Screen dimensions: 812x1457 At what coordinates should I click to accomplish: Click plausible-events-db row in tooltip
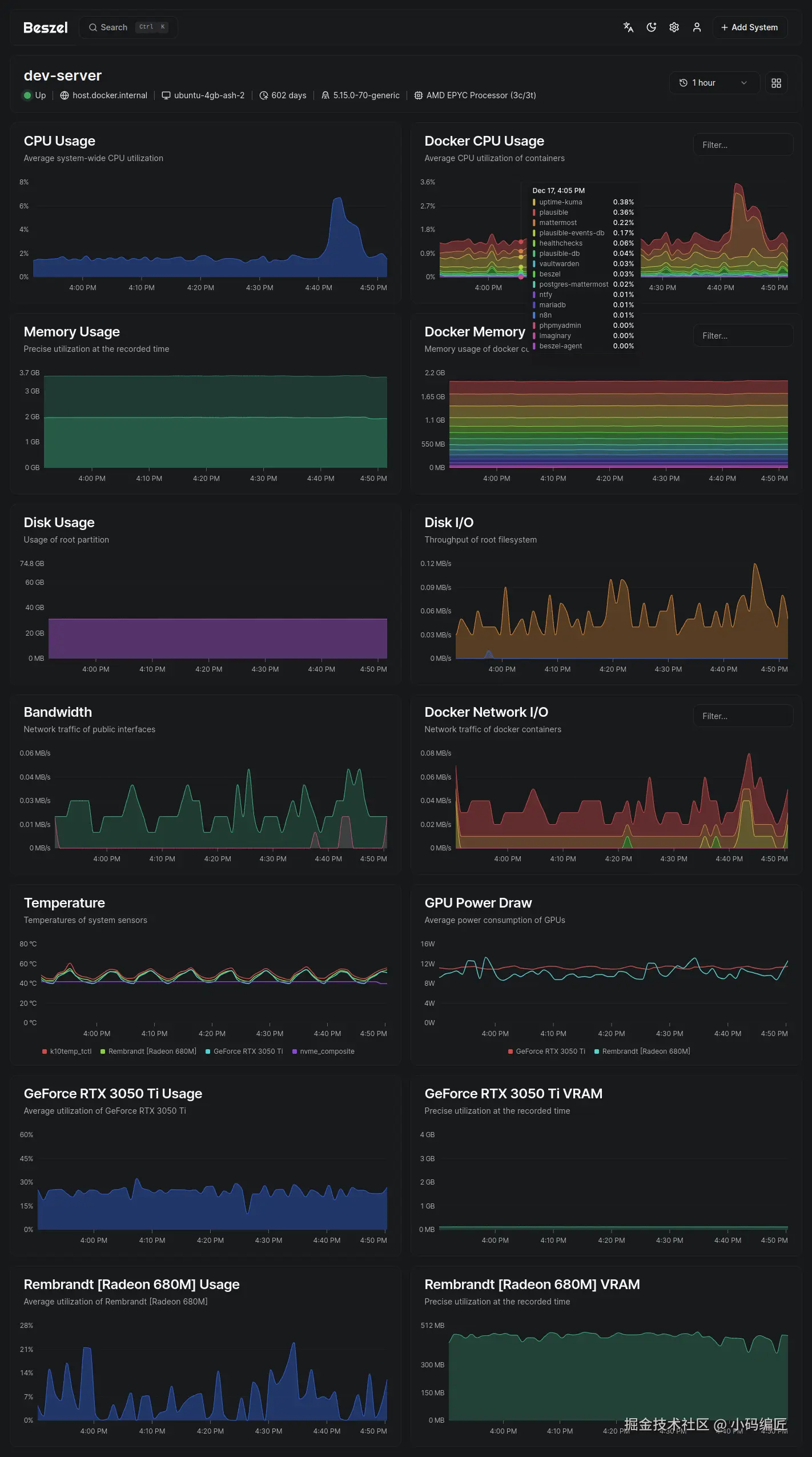pos(583,233)
